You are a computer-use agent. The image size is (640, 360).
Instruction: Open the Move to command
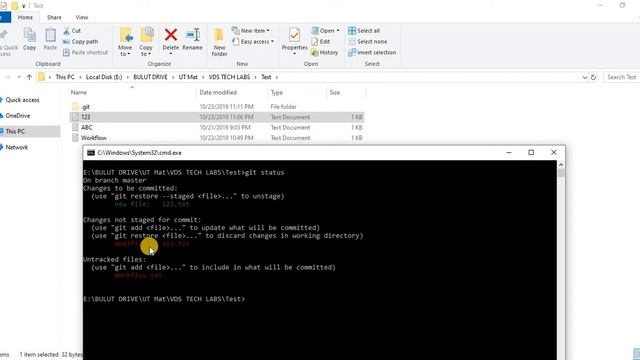[125, 42]
